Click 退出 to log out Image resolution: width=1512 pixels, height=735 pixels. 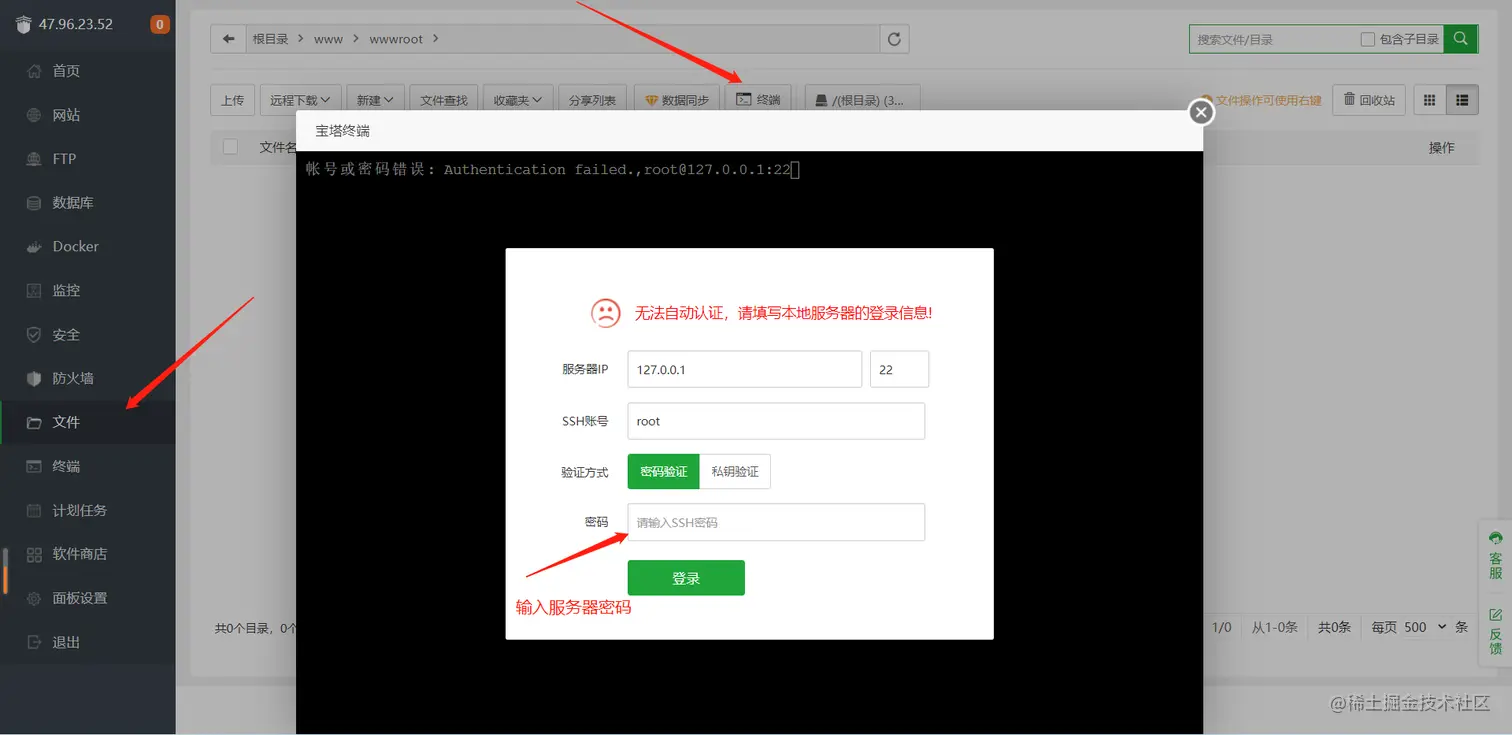pyautogui.click(x=87, y=643)
